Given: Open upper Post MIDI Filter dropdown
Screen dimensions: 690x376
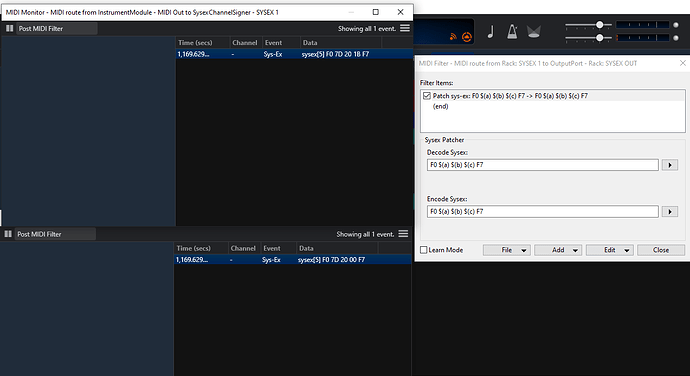Looking at the screenshot, I should click(x=57, y=29).
